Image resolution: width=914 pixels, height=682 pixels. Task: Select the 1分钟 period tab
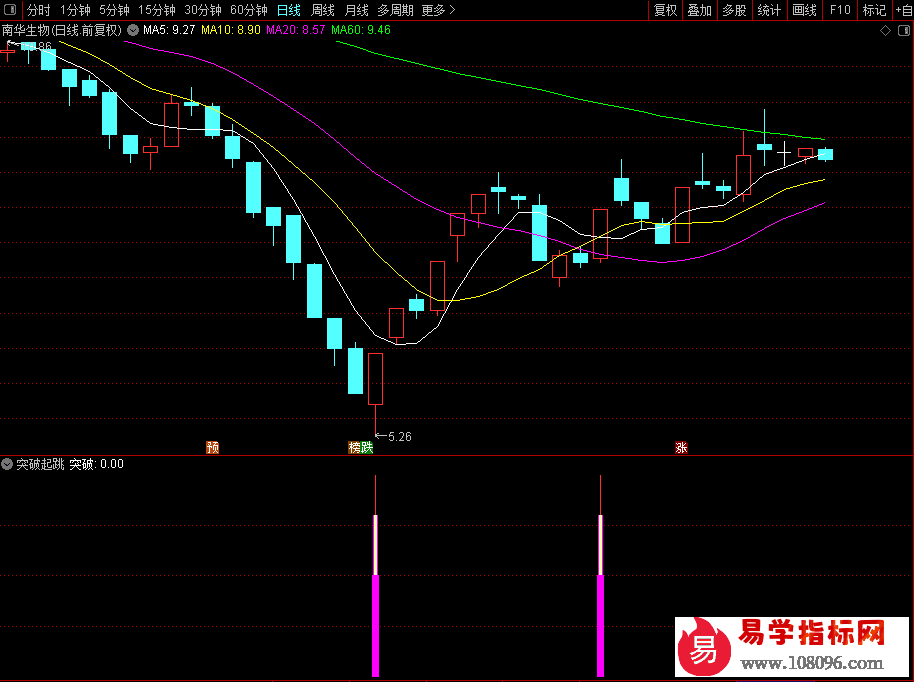[75, 10]
